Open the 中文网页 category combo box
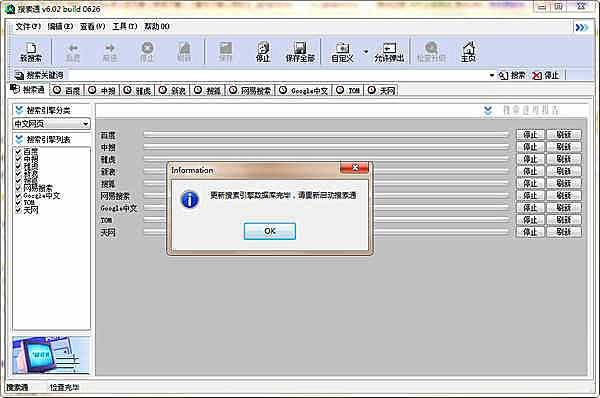The height and width of the screenshot is (398, 600). click(x=51, y=124)
